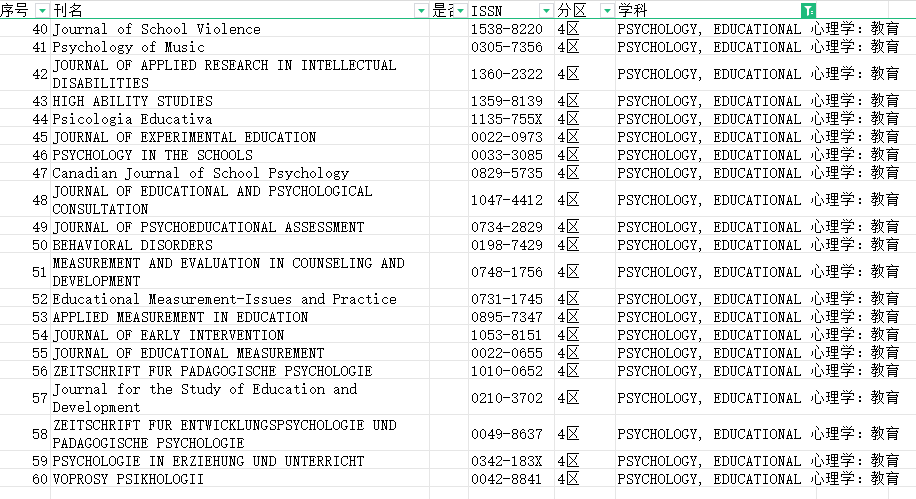Select ISSN cell 1359-8139
Screen dimensions: 916x499
pyautogui.click(x=511, y=101)
